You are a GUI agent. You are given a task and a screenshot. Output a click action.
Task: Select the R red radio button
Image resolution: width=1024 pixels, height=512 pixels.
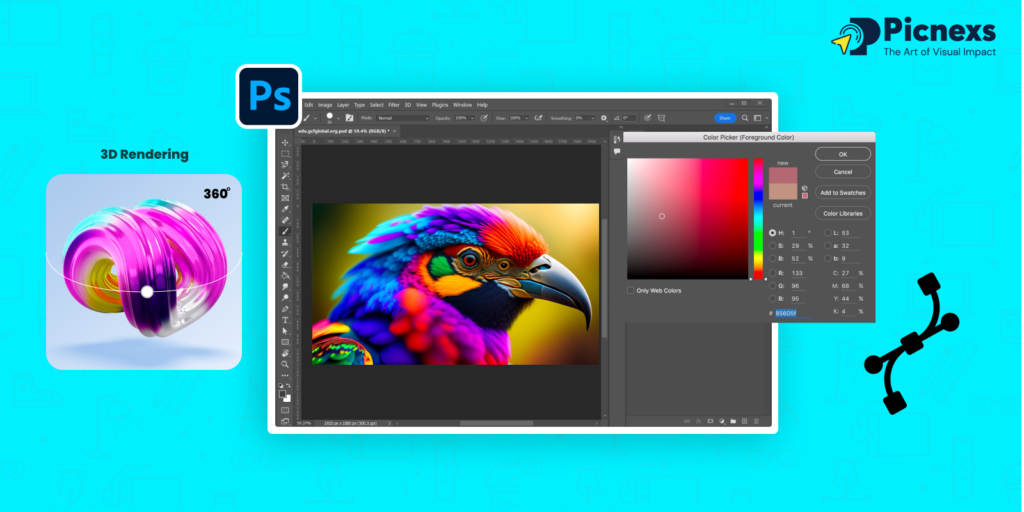pos(772,271)
